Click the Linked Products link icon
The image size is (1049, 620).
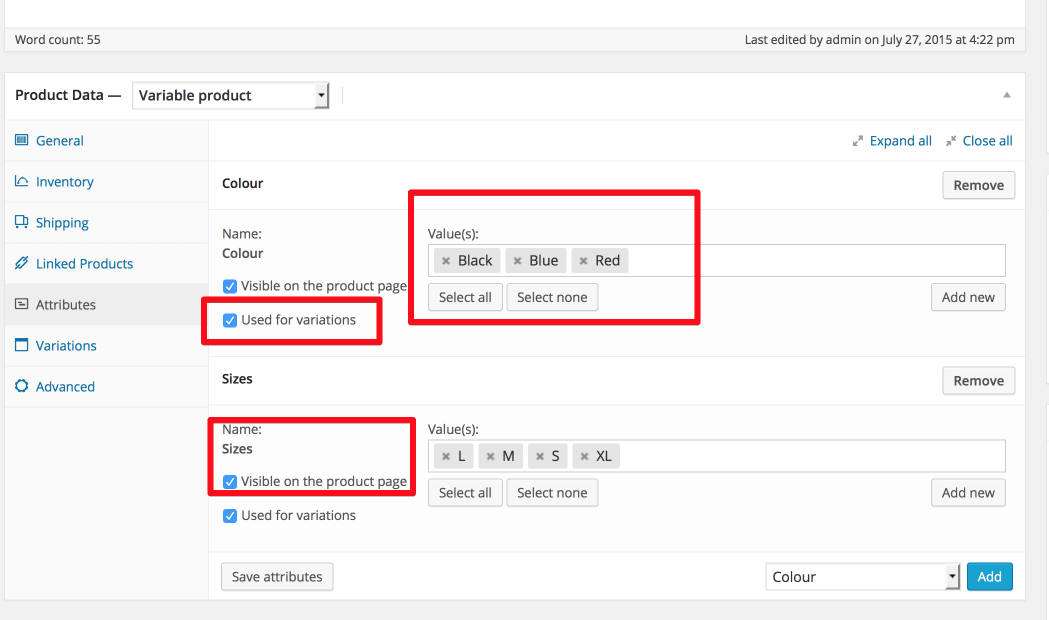[x=21, y=263]
